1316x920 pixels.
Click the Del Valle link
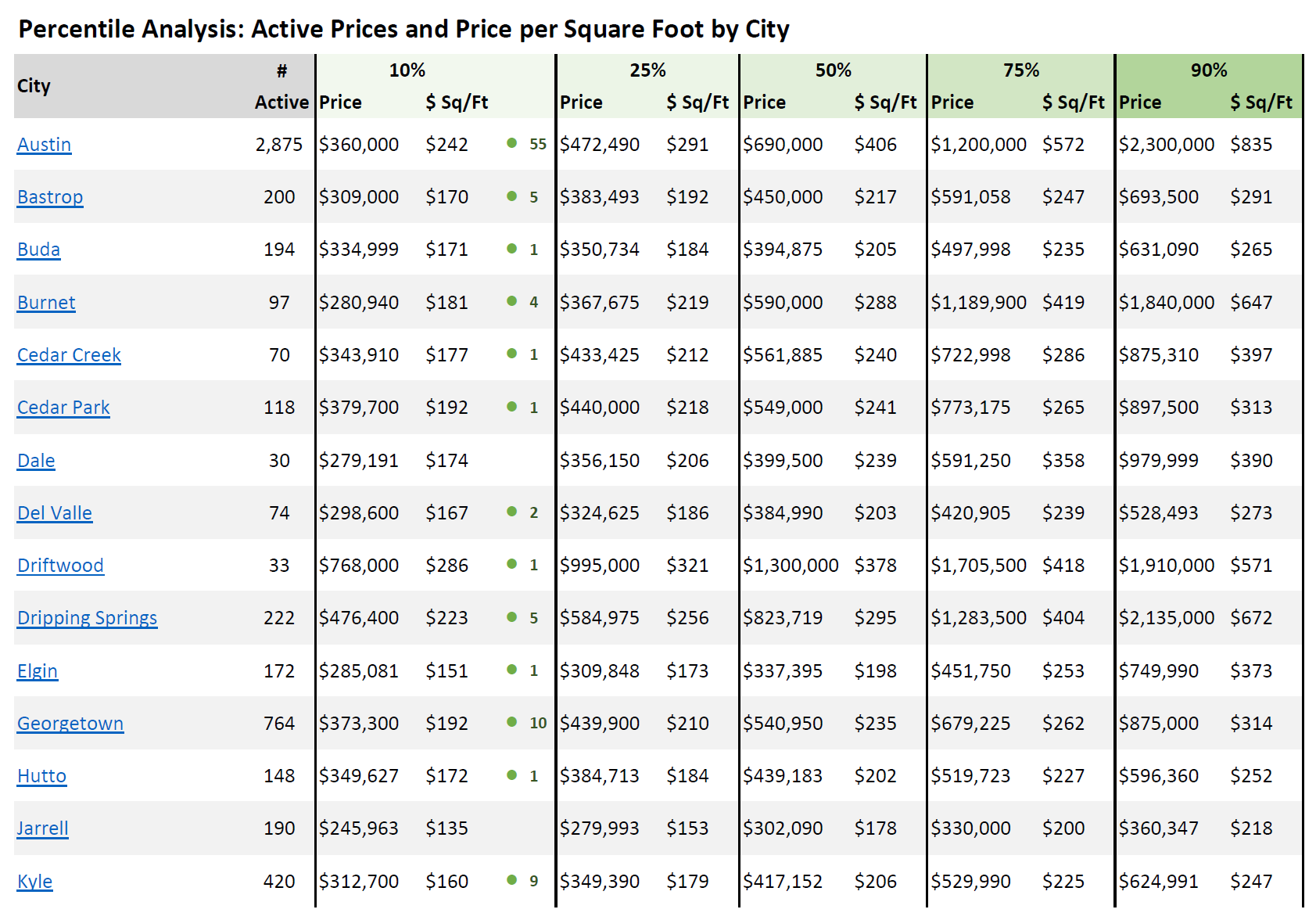point(55,513)
